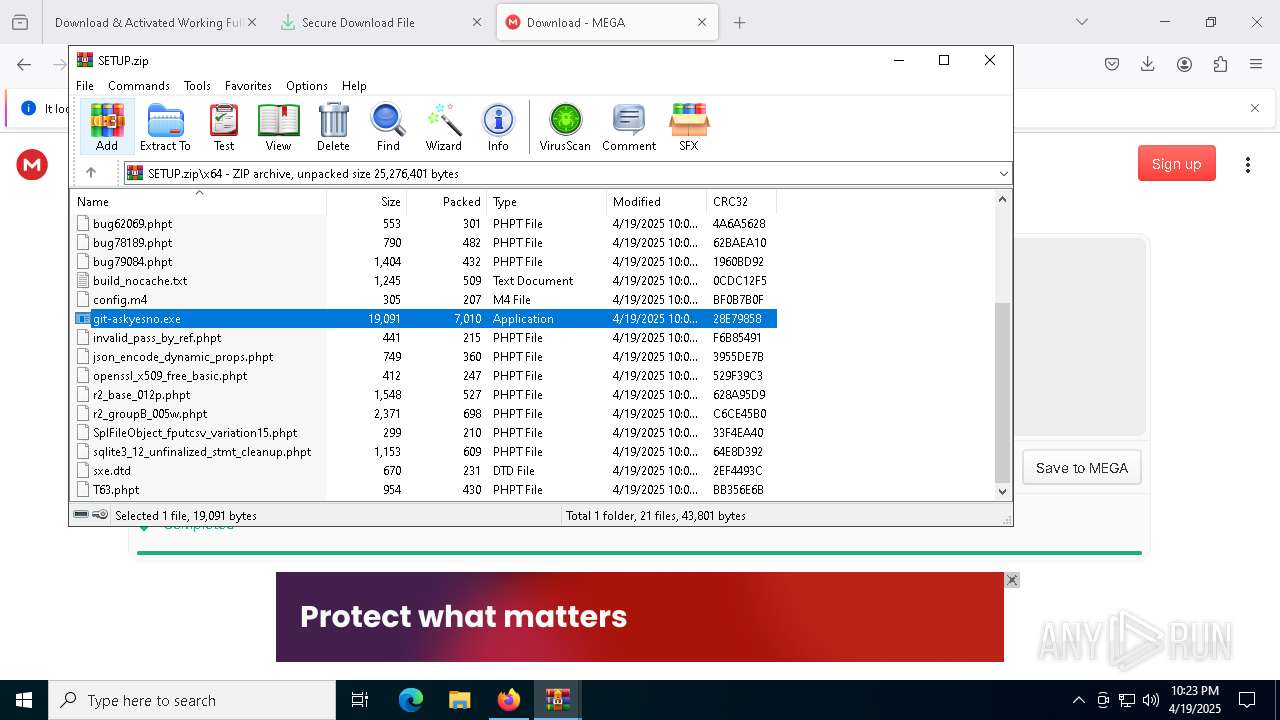
Task: Open MEGA three-dot options menu
Action: 1247,165
